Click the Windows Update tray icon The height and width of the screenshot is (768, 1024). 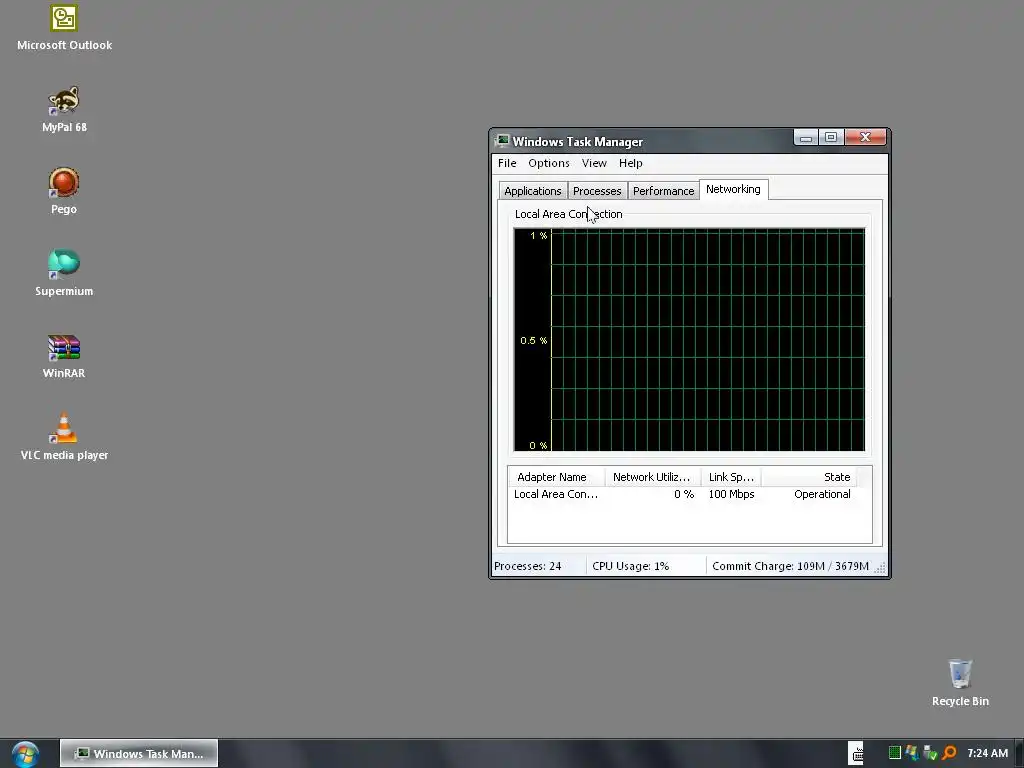pos(912,753)
